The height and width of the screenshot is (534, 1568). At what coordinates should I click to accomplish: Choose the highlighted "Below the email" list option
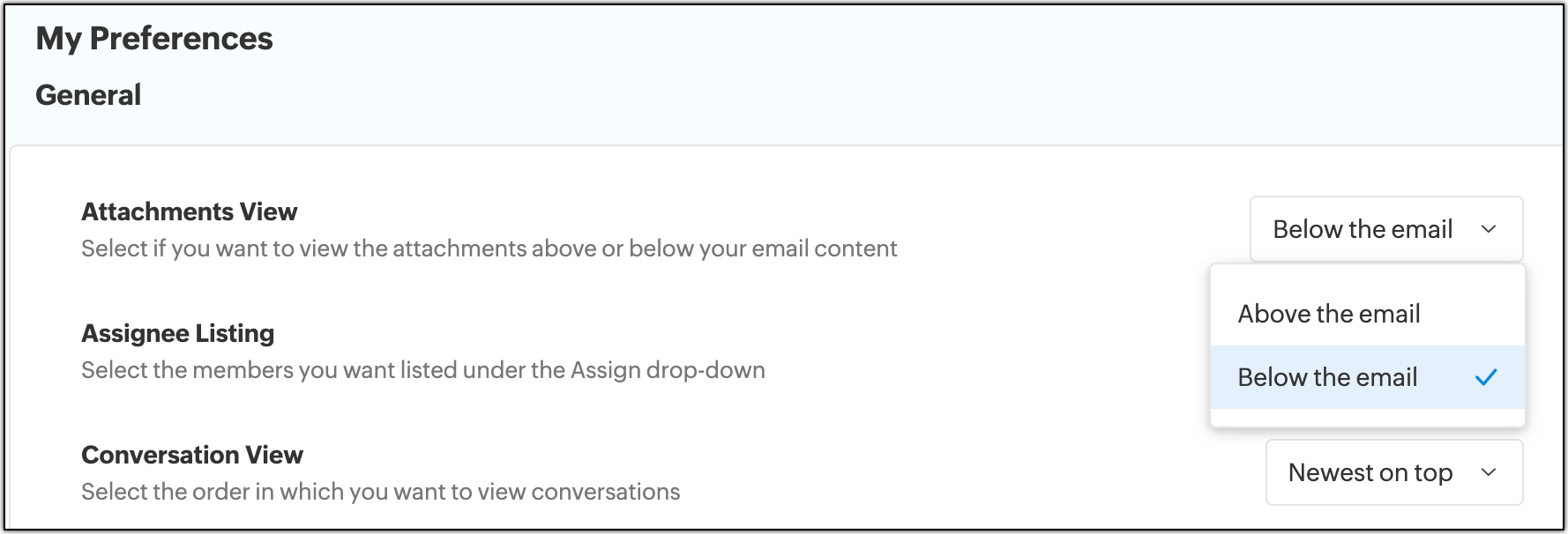1327,377
